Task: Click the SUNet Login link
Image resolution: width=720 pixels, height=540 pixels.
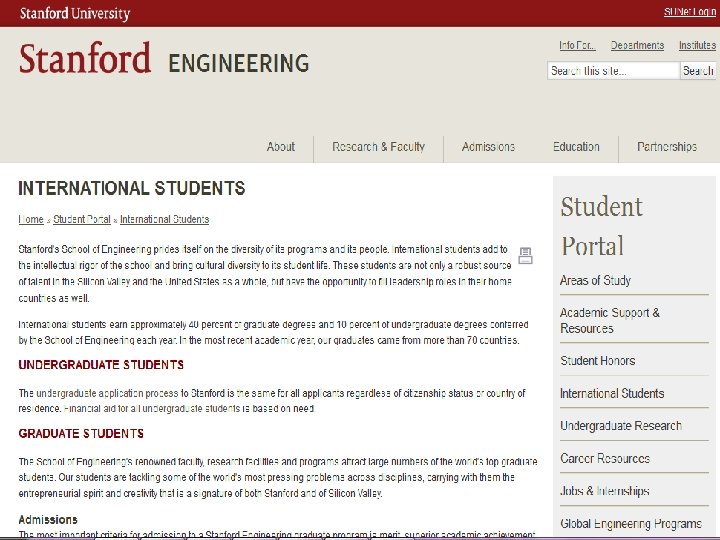Action: tap(690, 12)
